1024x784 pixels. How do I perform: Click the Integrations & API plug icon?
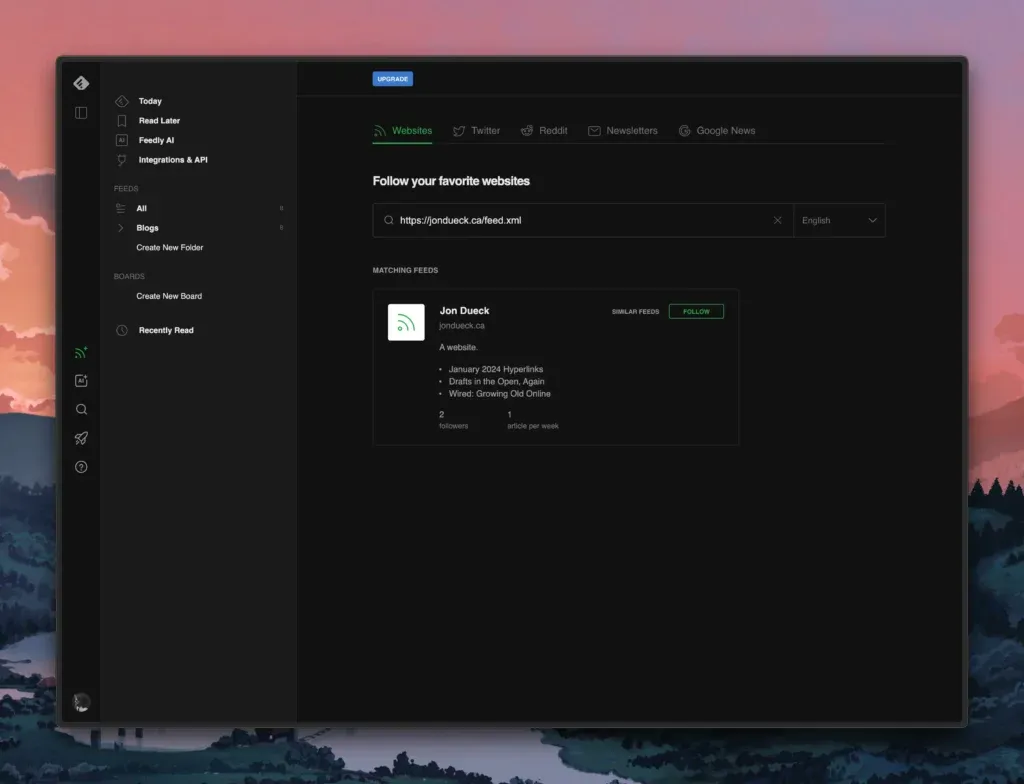[x=121, y=160]
